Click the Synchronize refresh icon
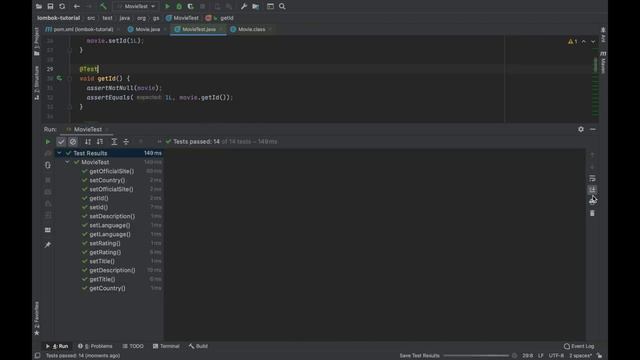This screenshot has width=640, height=360. (62, 7)
